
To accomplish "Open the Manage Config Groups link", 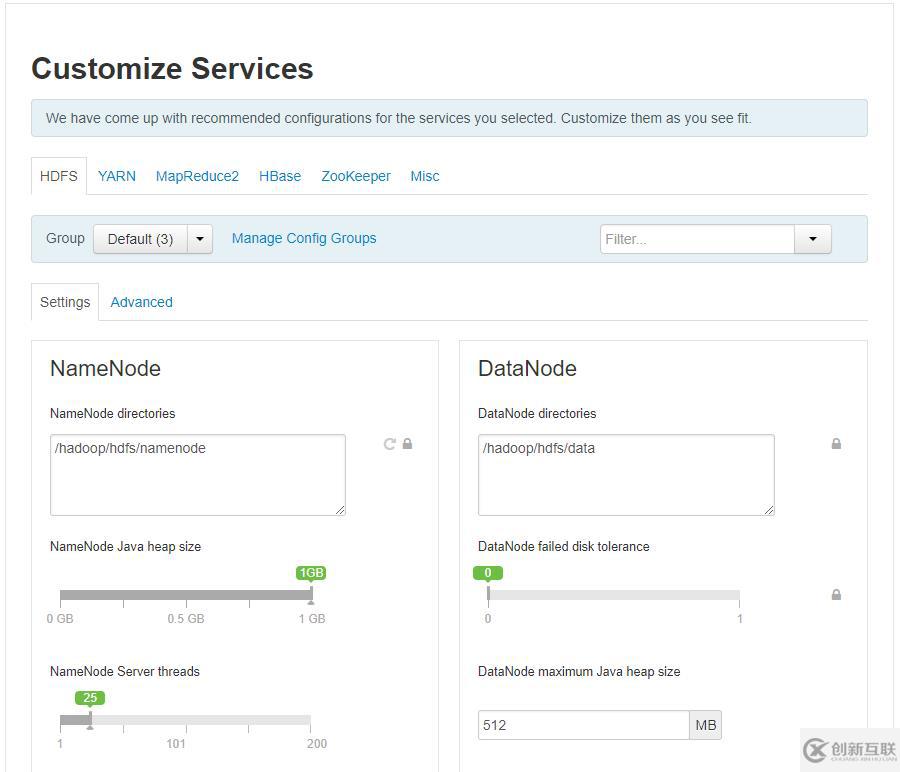I will [304, 238].
